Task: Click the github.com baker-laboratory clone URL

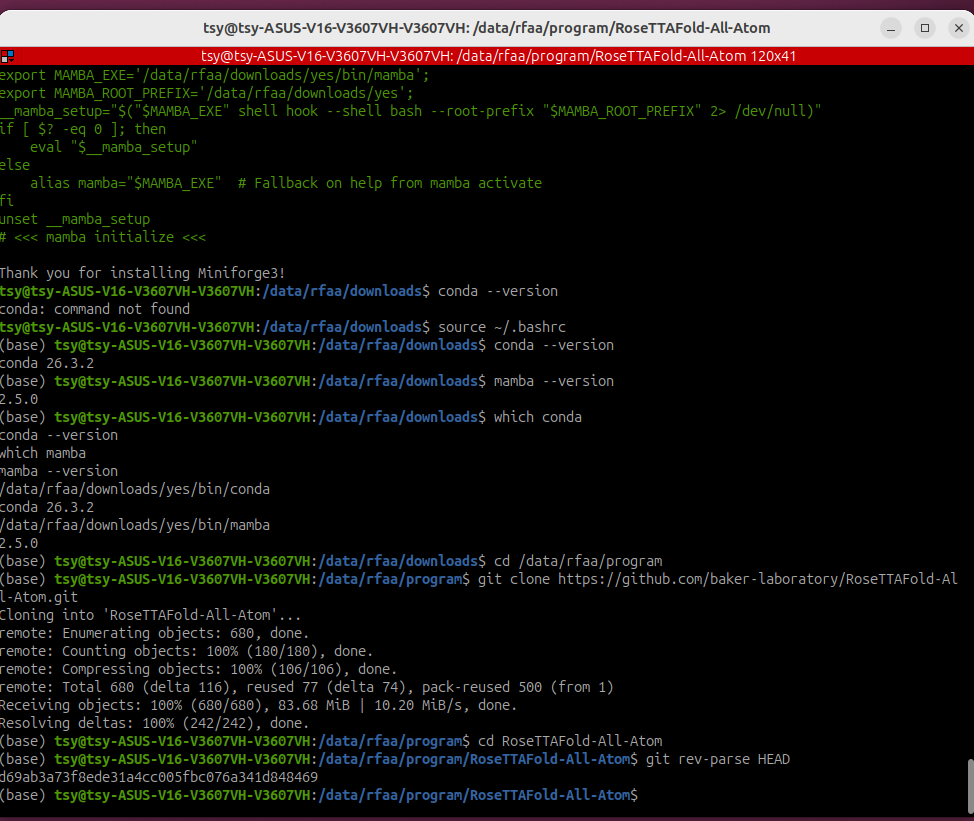Action: (758, 579)
